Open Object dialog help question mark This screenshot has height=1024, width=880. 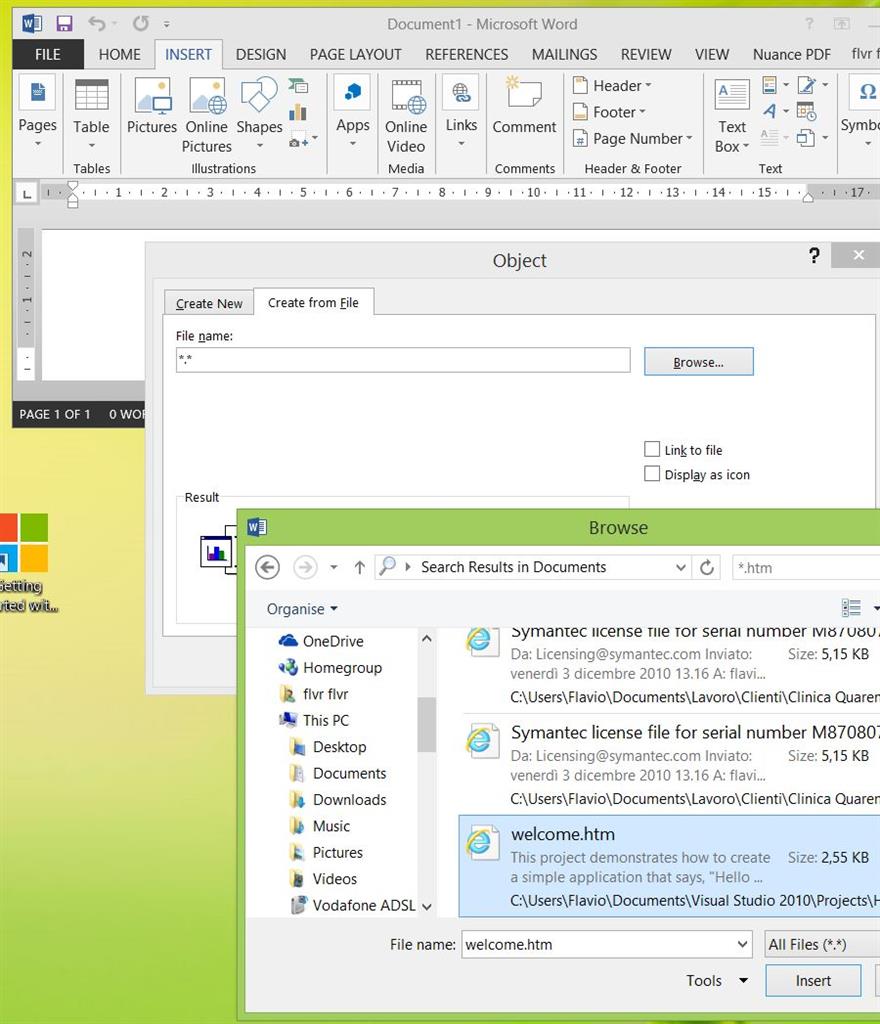coord(813,255)
